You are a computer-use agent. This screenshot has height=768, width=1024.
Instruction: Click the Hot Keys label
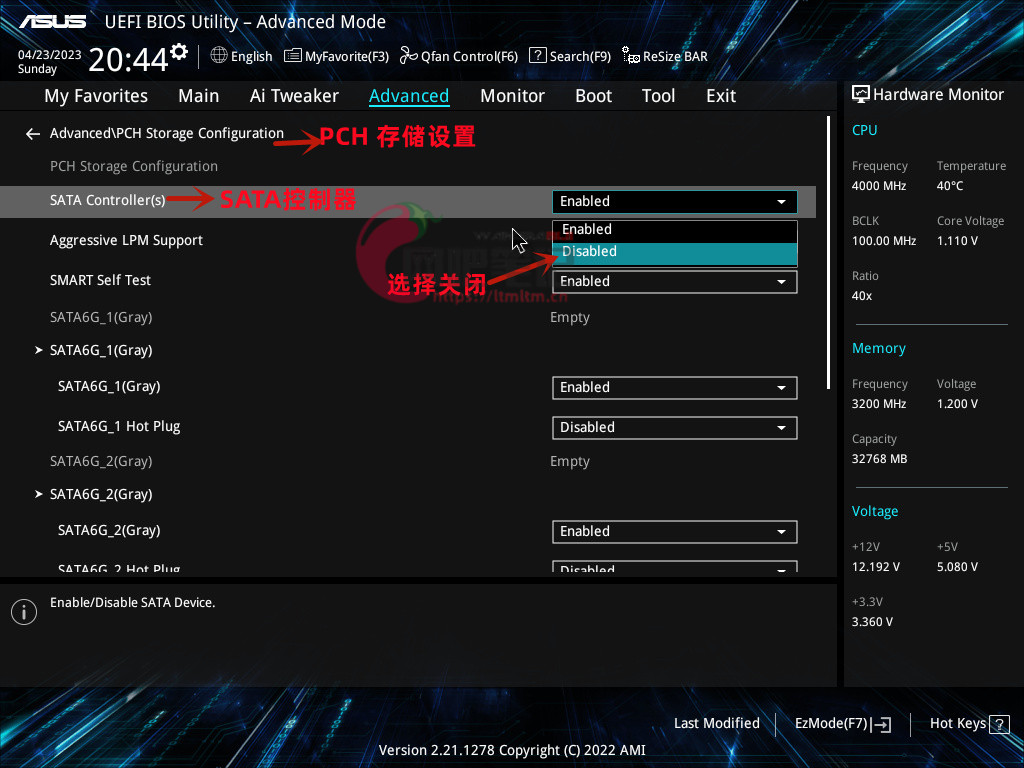[x=957, y=724]
